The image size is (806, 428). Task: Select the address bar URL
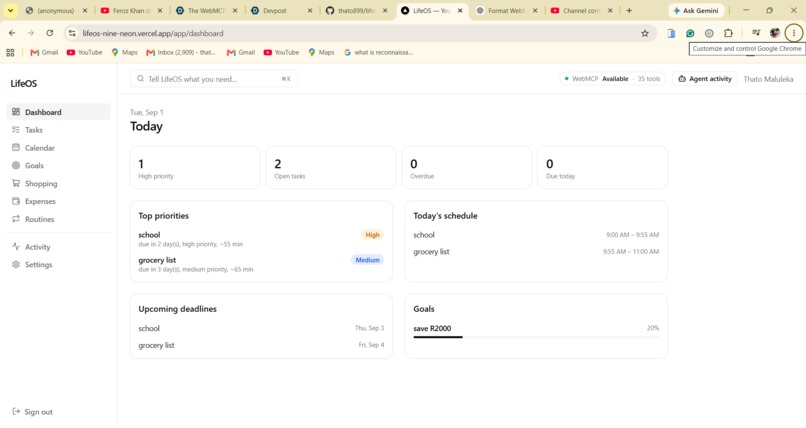153,33
